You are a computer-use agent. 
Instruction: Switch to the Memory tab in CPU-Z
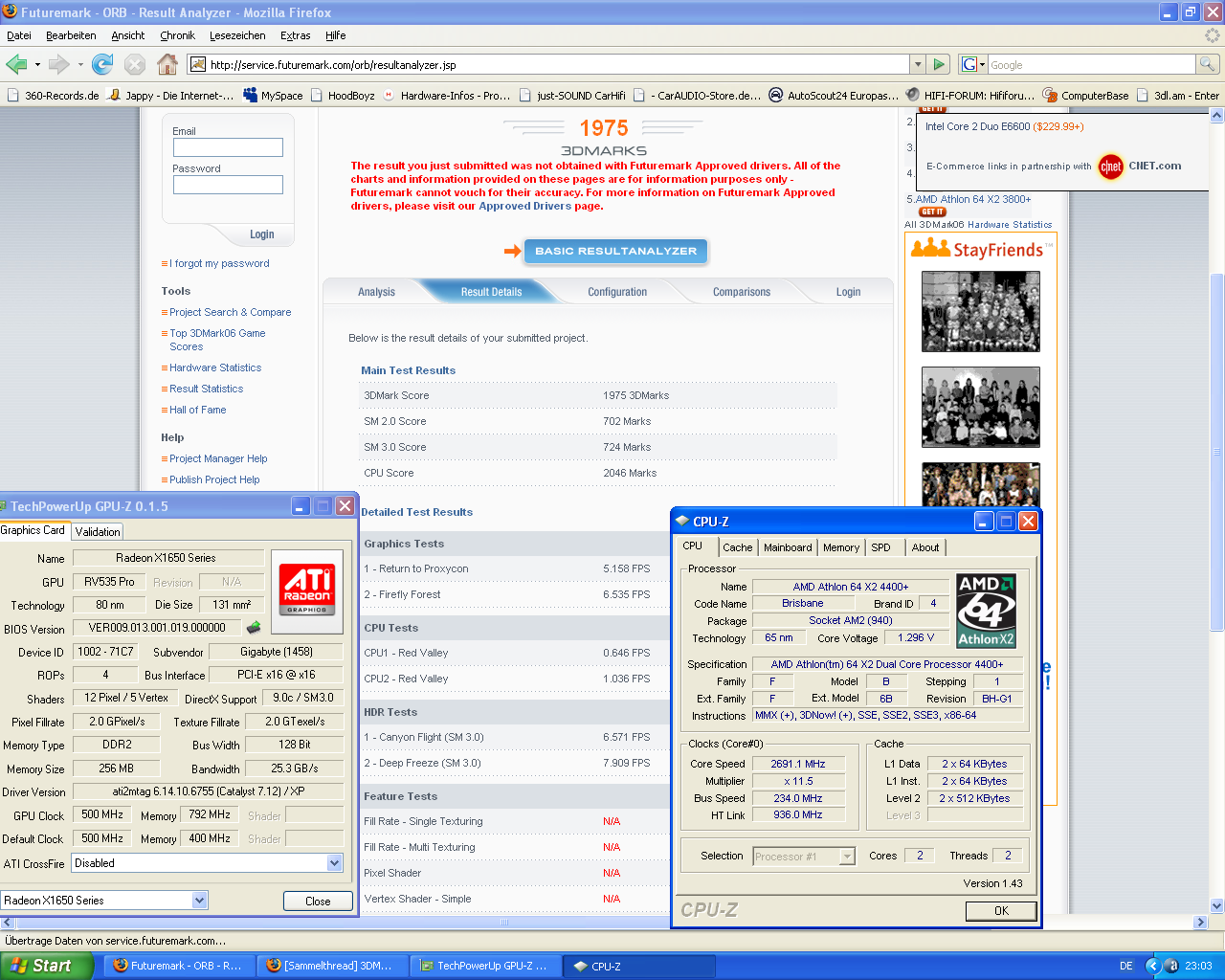pyautogui.click(x=841, y=547)
